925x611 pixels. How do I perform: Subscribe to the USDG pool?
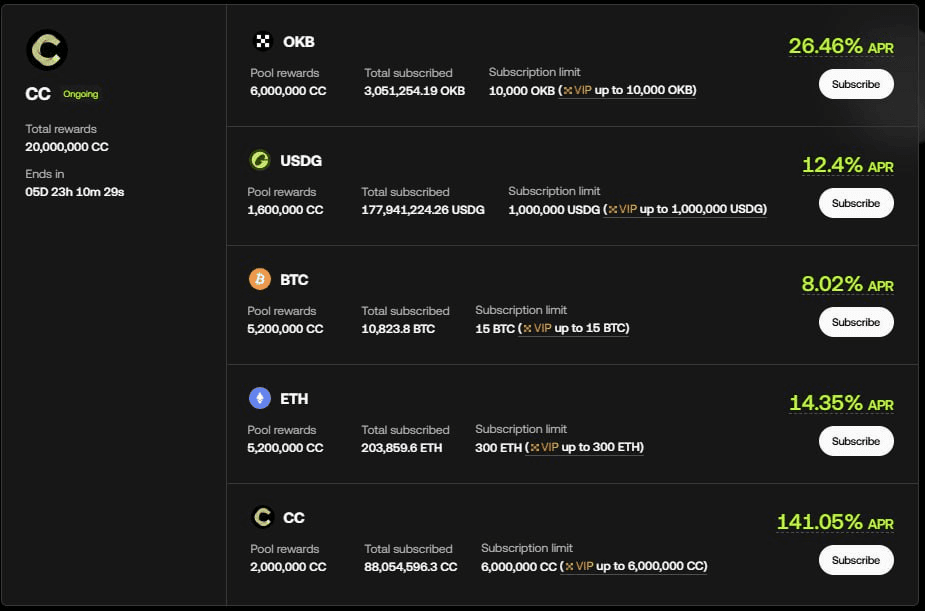(856, 203)
